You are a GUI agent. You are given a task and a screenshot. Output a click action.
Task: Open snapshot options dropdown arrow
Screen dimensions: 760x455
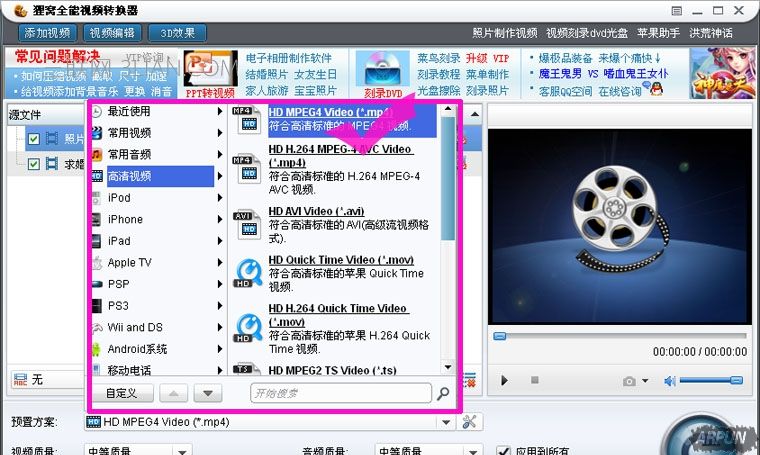(645, 381)
